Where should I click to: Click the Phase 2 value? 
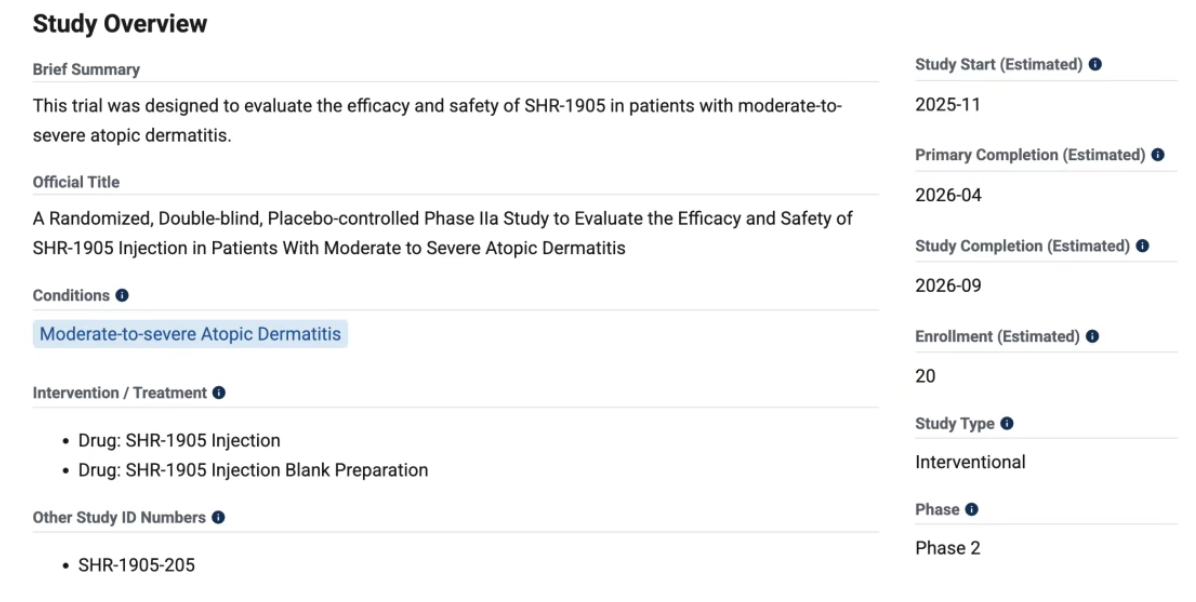(x=947, y=548)
